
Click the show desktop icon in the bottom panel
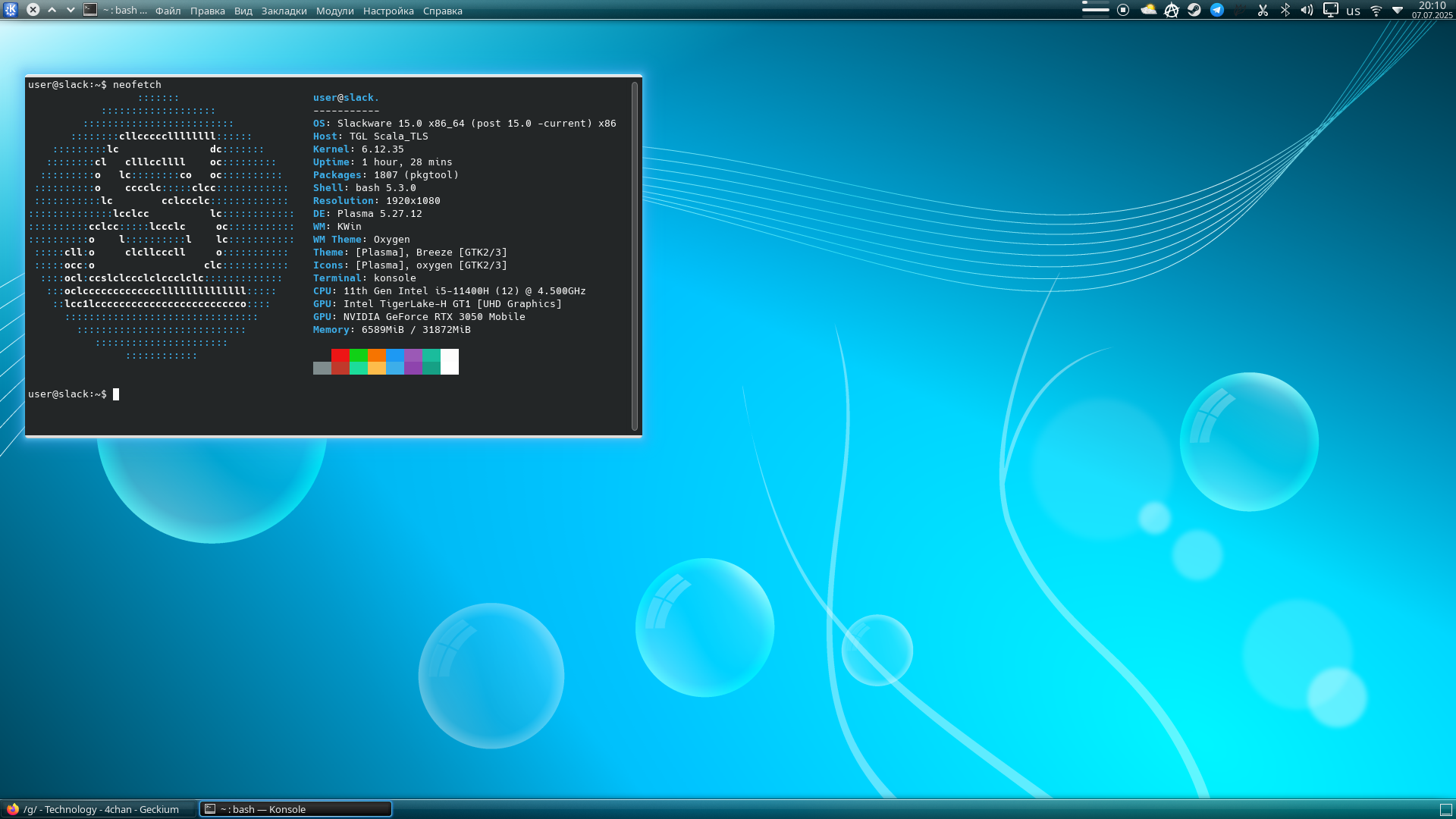1446,809
